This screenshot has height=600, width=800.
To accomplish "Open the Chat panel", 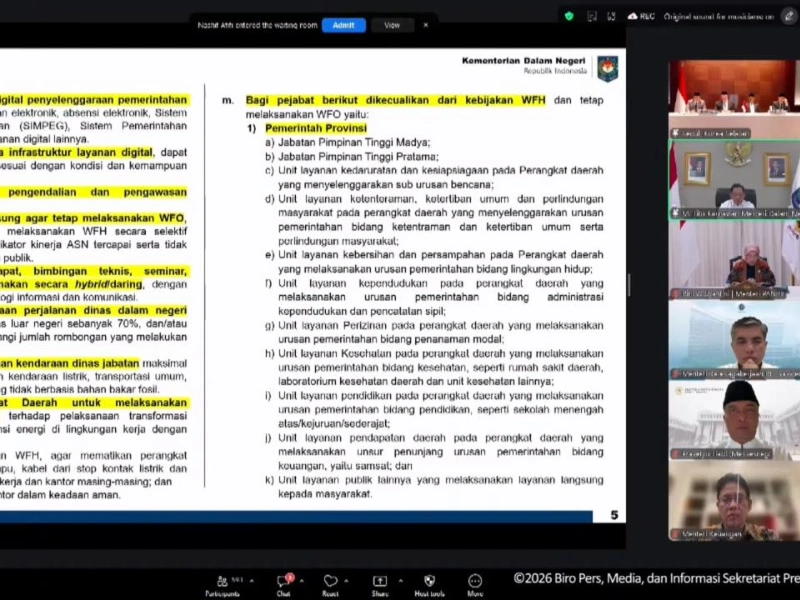I will coord(282,582).
